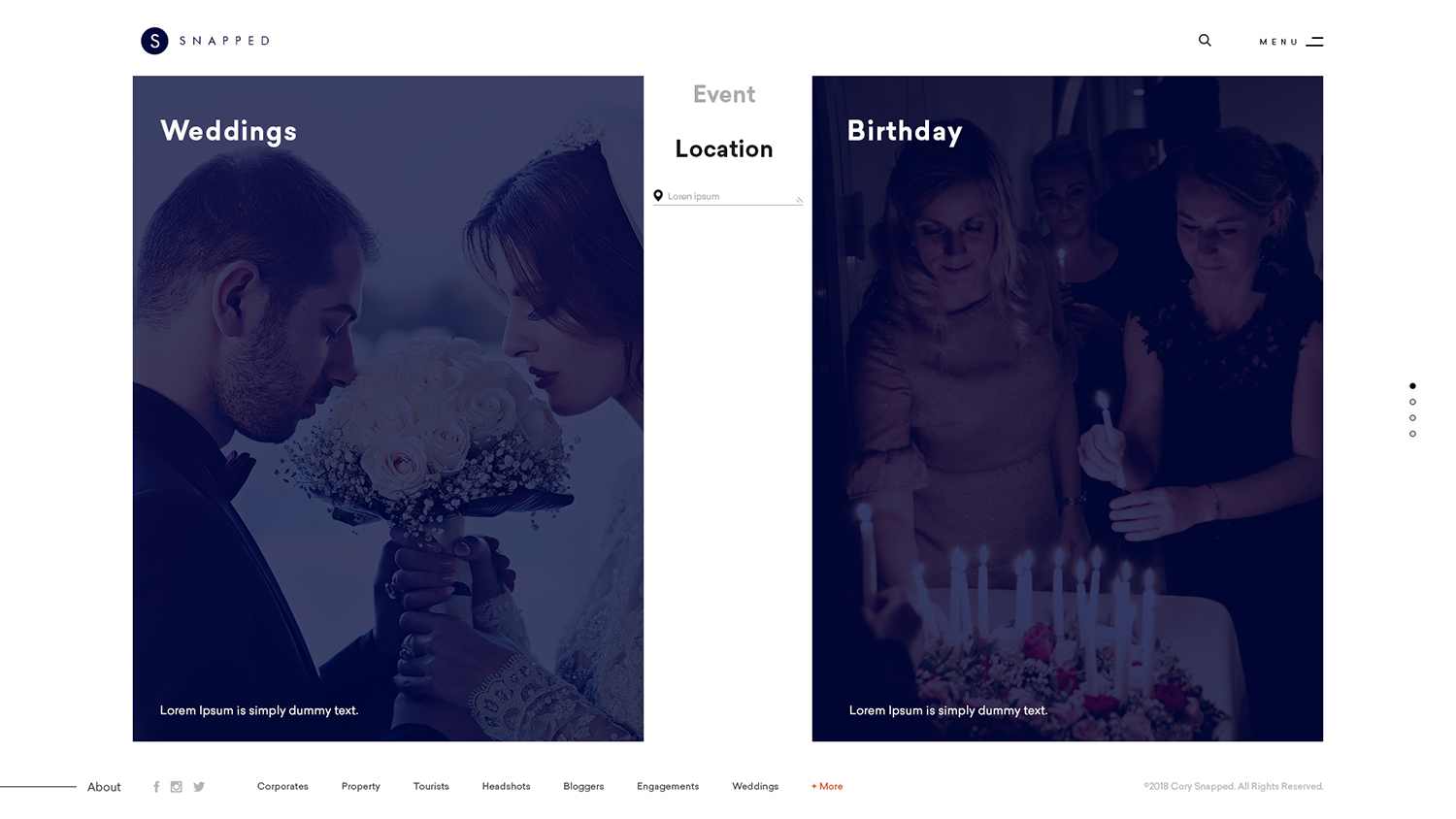This screenshot has width=1456, height=819.
Task: Choose the Birthday photo card
Action: pyautogui.click(x=1068, y=409)
